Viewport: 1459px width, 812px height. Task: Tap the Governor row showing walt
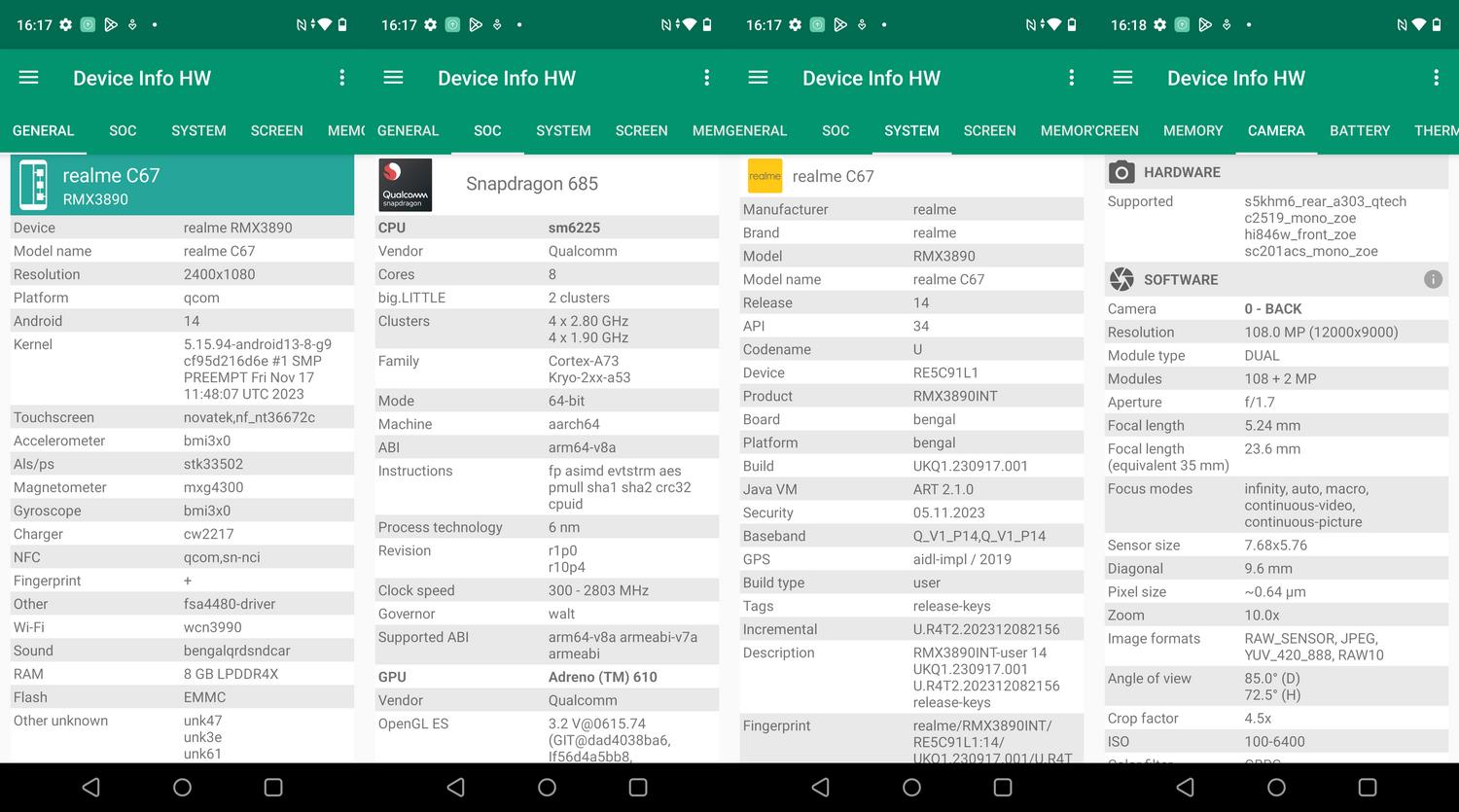point(547,614)
